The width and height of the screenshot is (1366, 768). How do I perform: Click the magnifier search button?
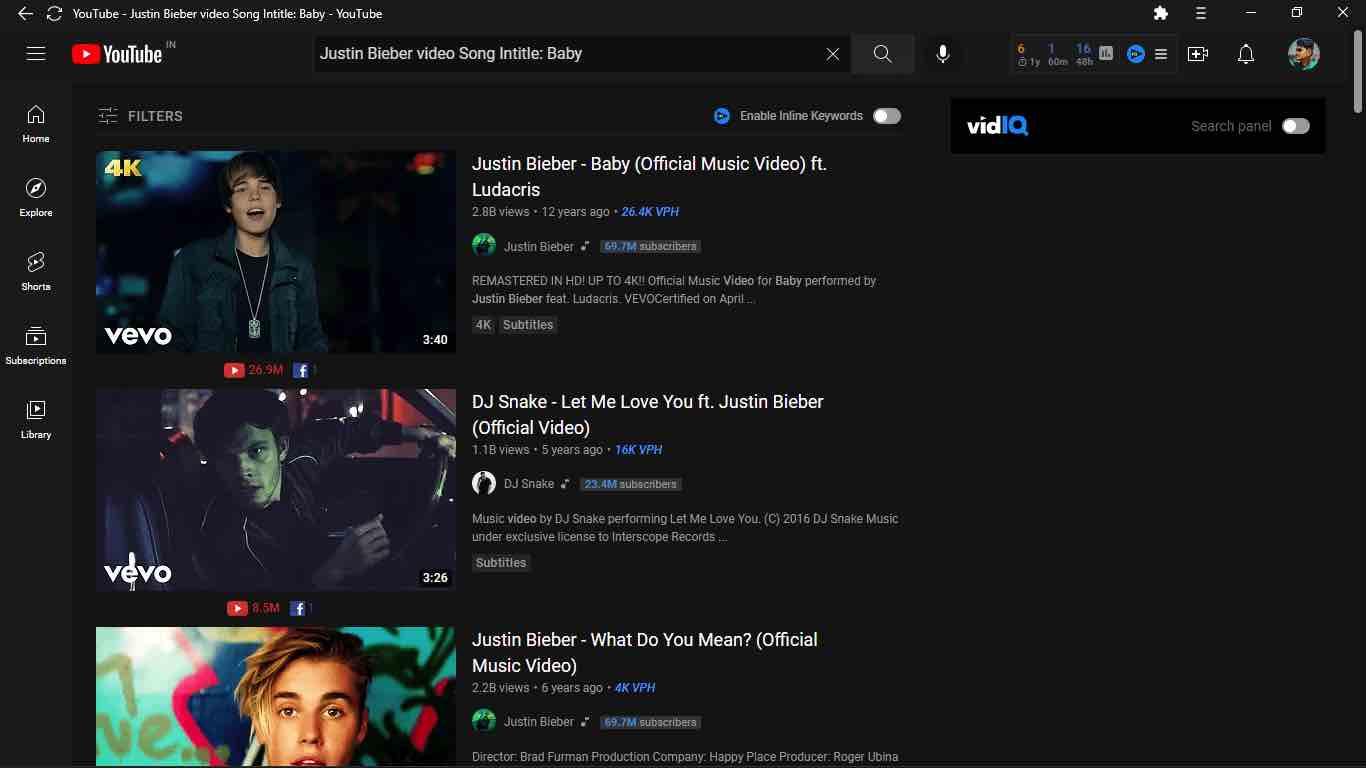tap(882, 54)
